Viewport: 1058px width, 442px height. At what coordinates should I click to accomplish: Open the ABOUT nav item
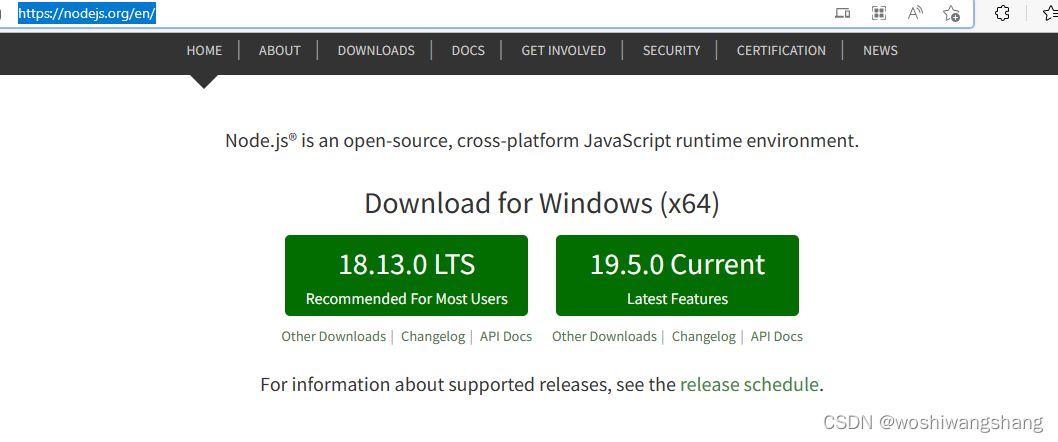(279, 51)
